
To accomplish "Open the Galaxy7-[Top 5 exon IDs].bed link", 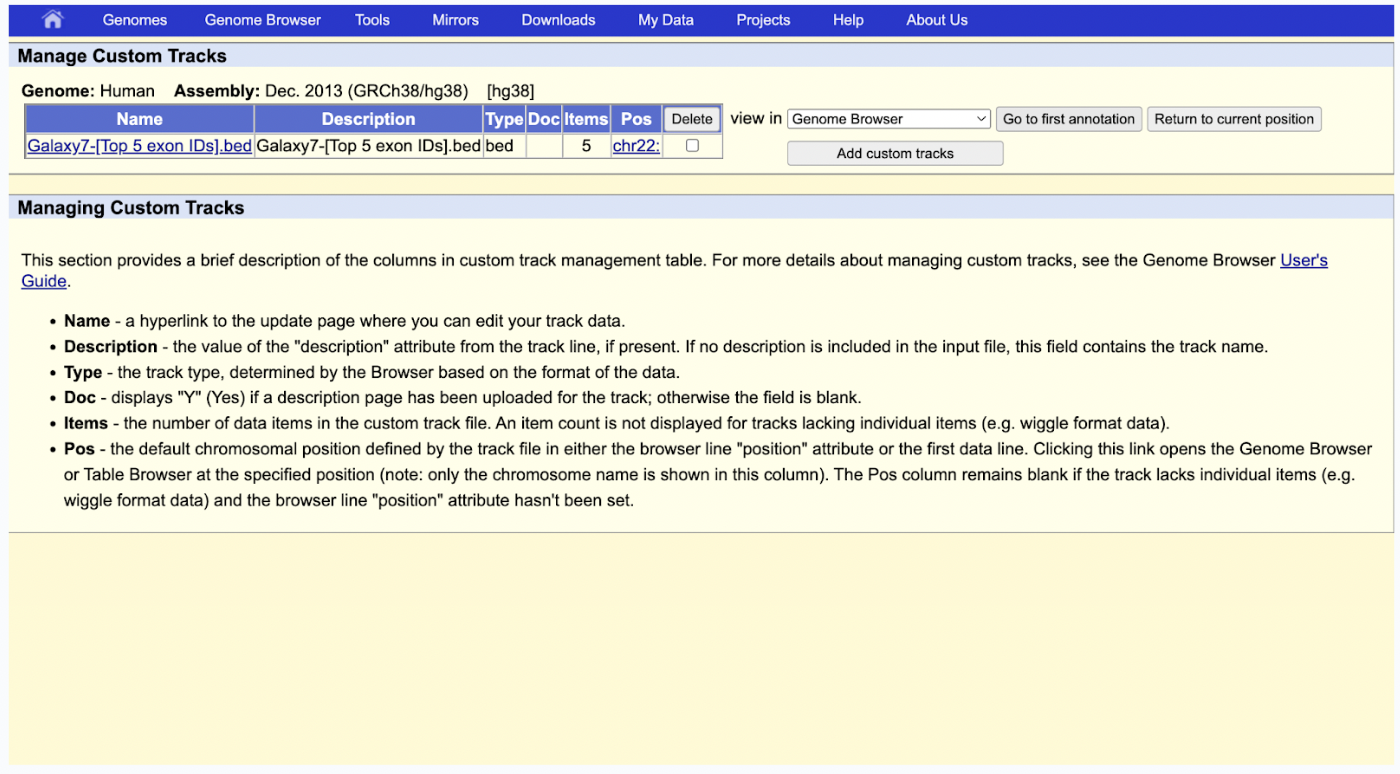I will pyautogui.click(x=139, y=146).
